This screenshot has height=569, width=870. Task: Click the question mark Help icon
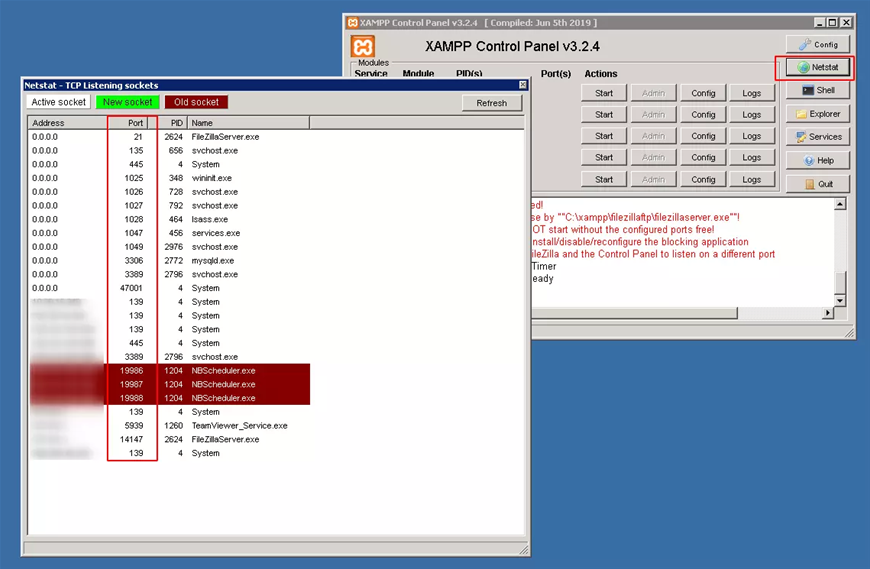tap(809, 160)
